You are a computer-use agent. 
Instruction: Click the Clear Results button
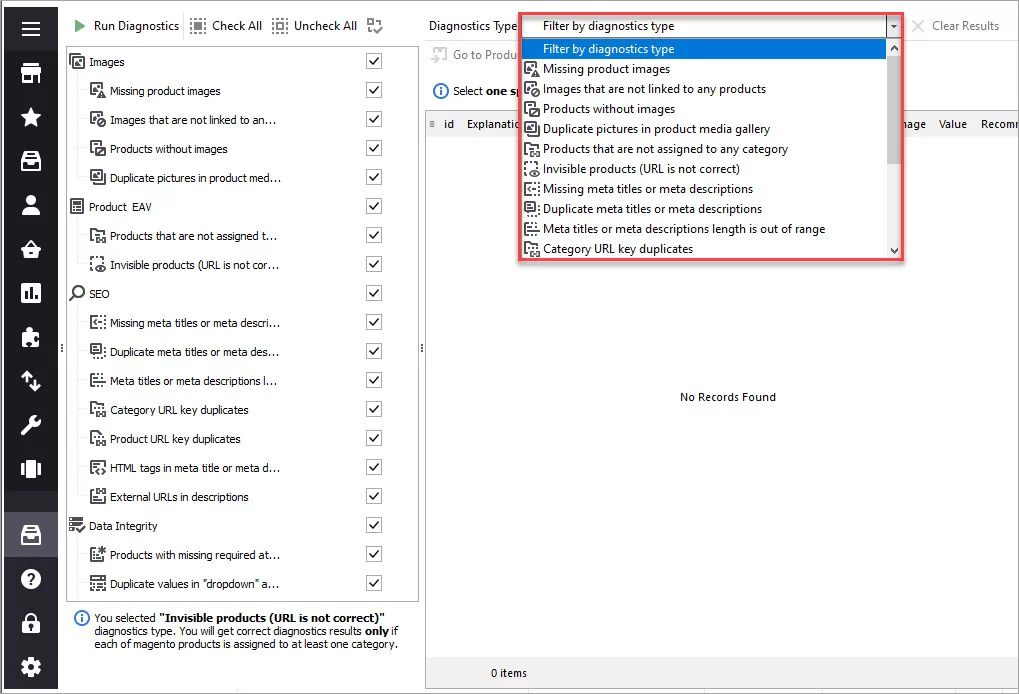pyautogui.click(x=955, y=26)
